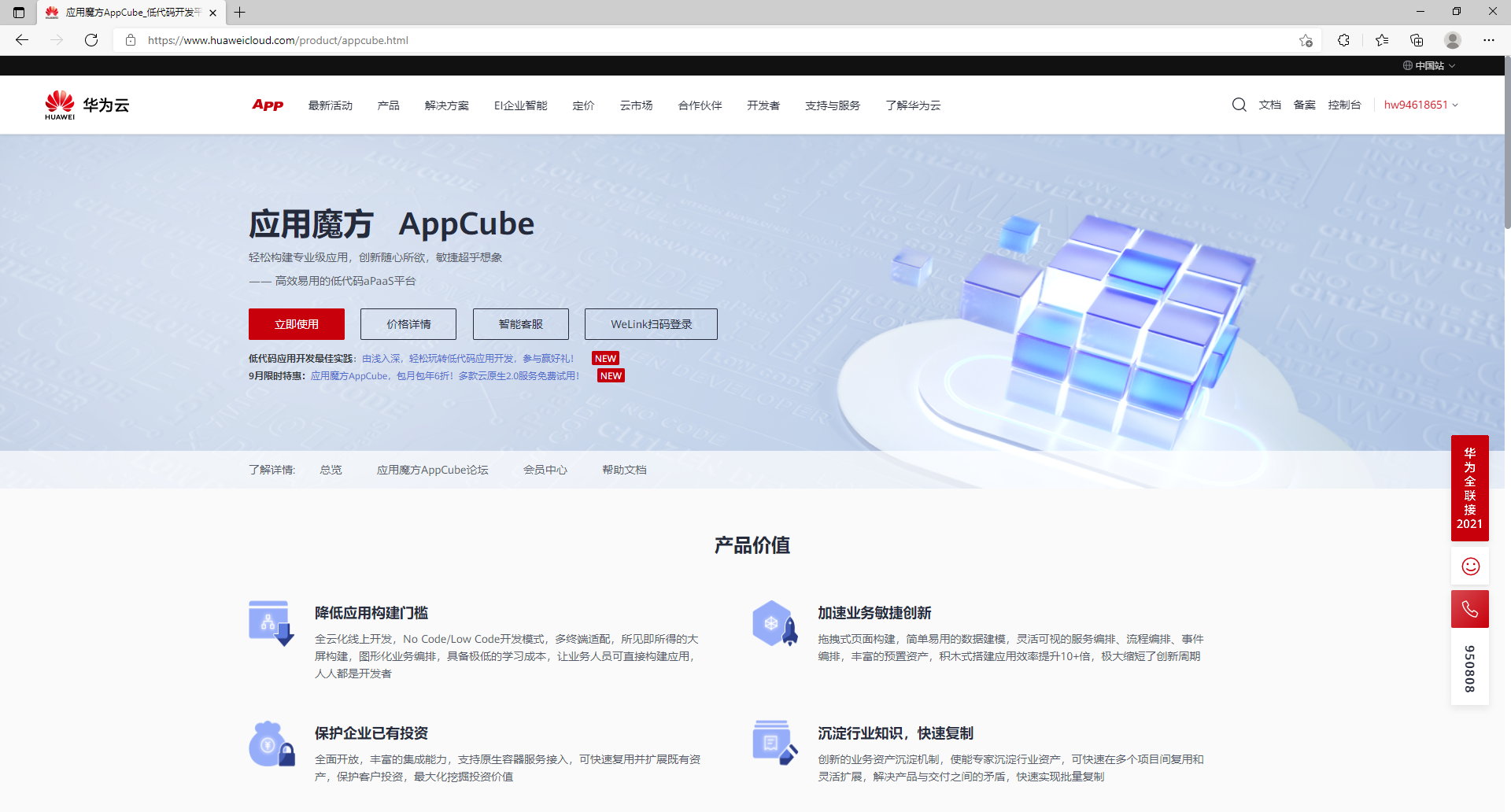Click the 保护企业已有投资 feature icon
Image resolution: width=1511 pixels, height=812 pixels.
point(272,744)
